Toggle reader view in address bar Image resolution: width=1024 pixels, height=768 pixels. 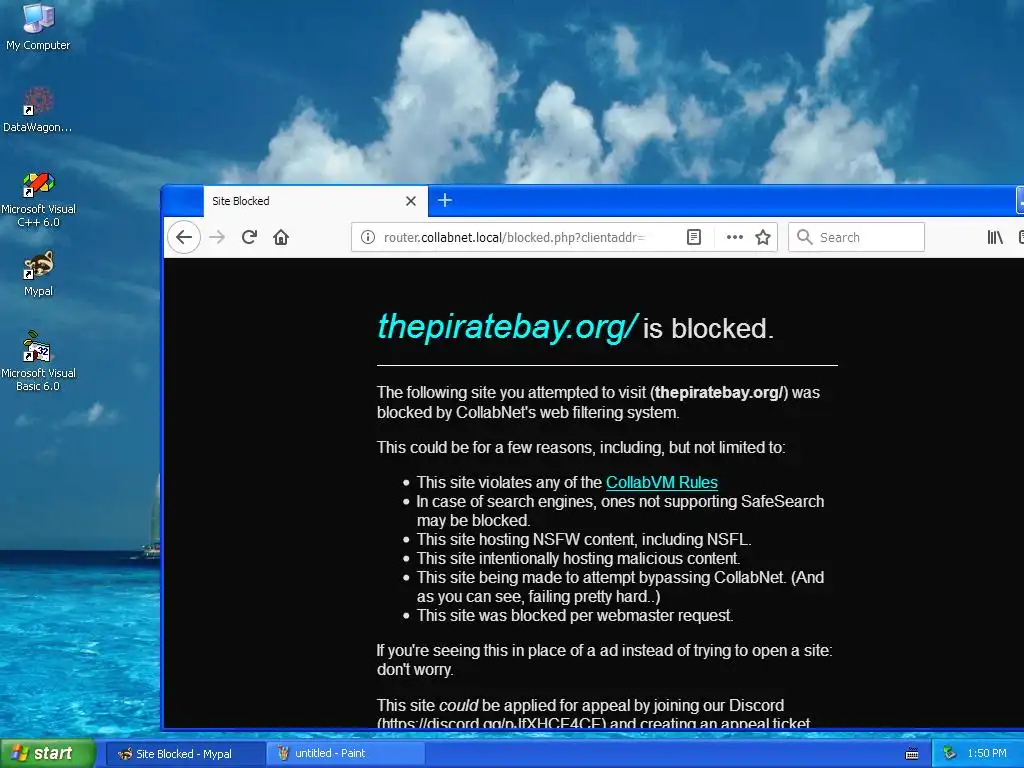[x=694, y=237]
